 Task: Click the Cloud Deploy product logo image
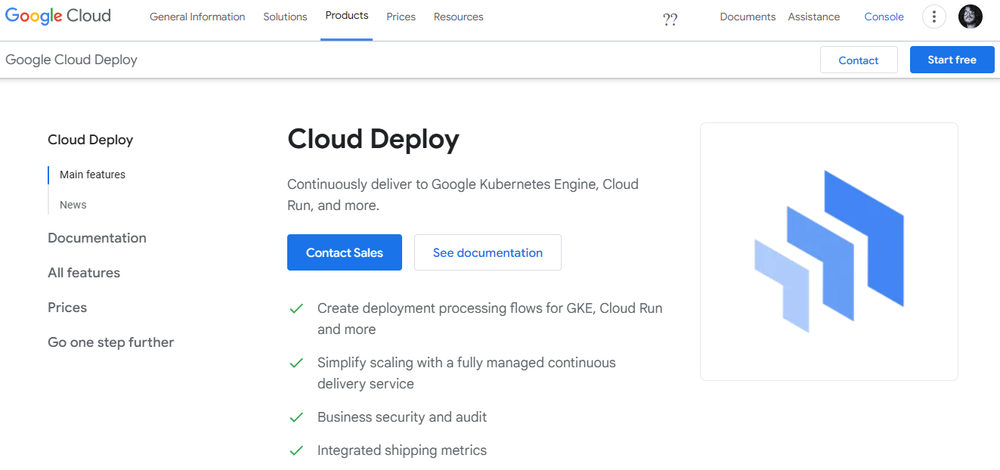click(x=829, y=251)
